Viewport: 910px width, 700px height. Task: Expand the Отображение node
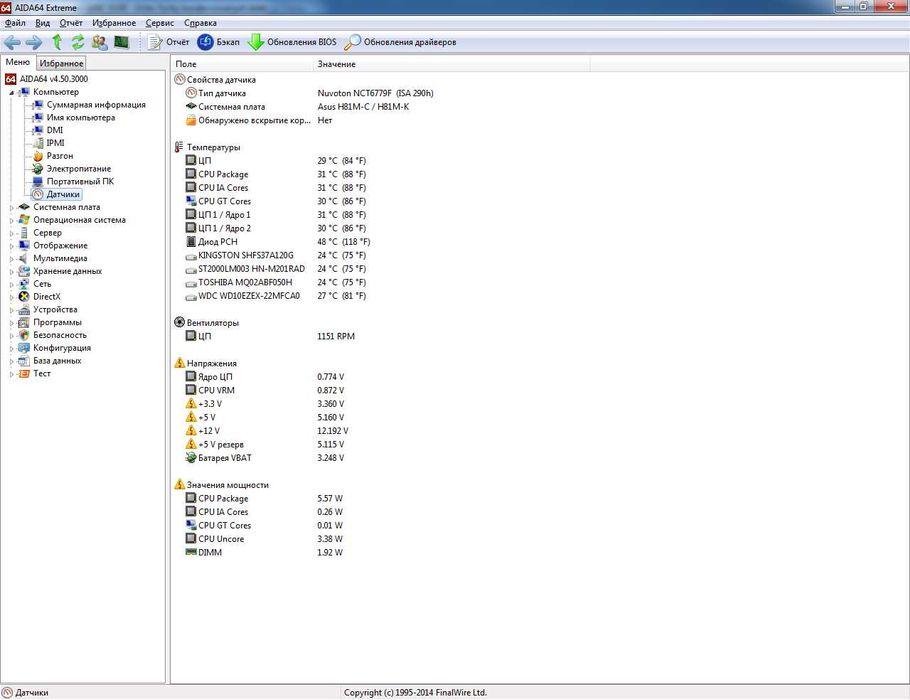[x=12, y=246]
